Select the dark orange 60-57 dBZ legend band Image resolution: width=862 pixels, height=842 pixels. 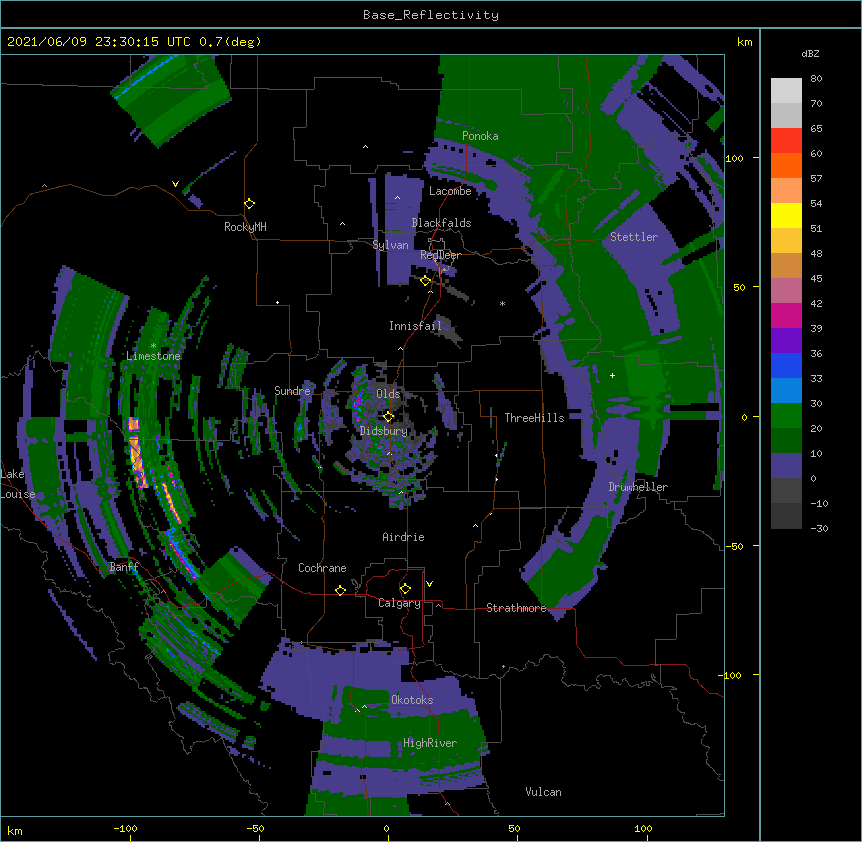pyautogui.click(x=786, y=166)
